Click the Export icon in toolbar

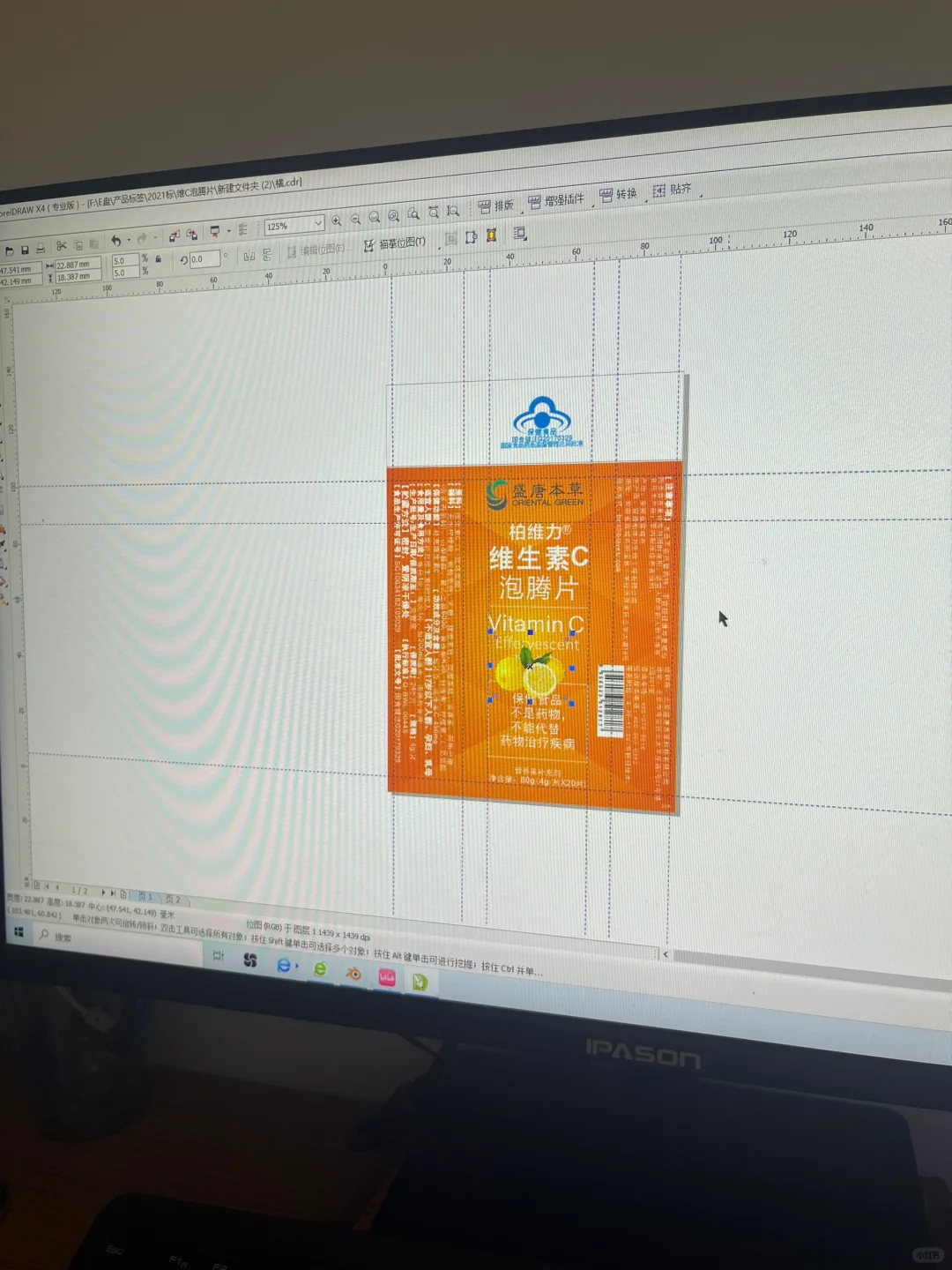pyautogui.click(x=191, y=234)
